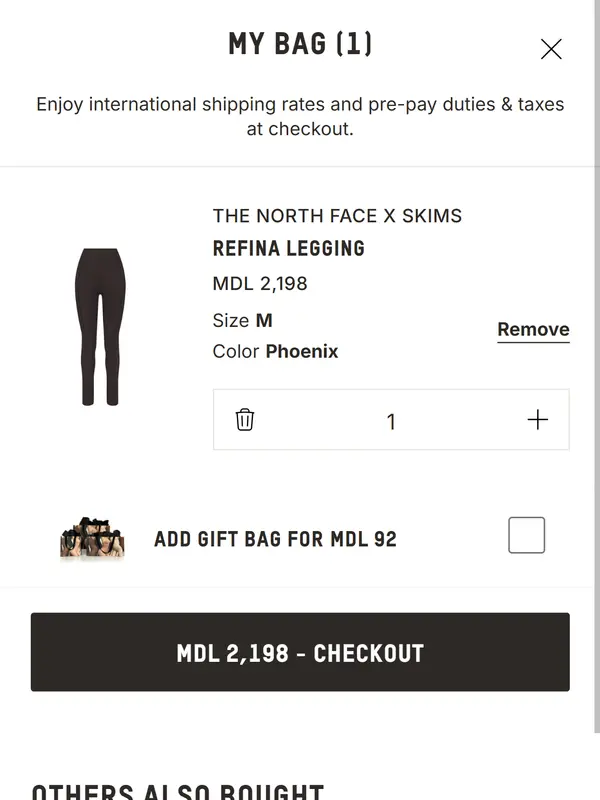Open the Refina Legging product title
Image resolution: width=600 pixels, height=800 pixels.
click(x=288, y=249)
